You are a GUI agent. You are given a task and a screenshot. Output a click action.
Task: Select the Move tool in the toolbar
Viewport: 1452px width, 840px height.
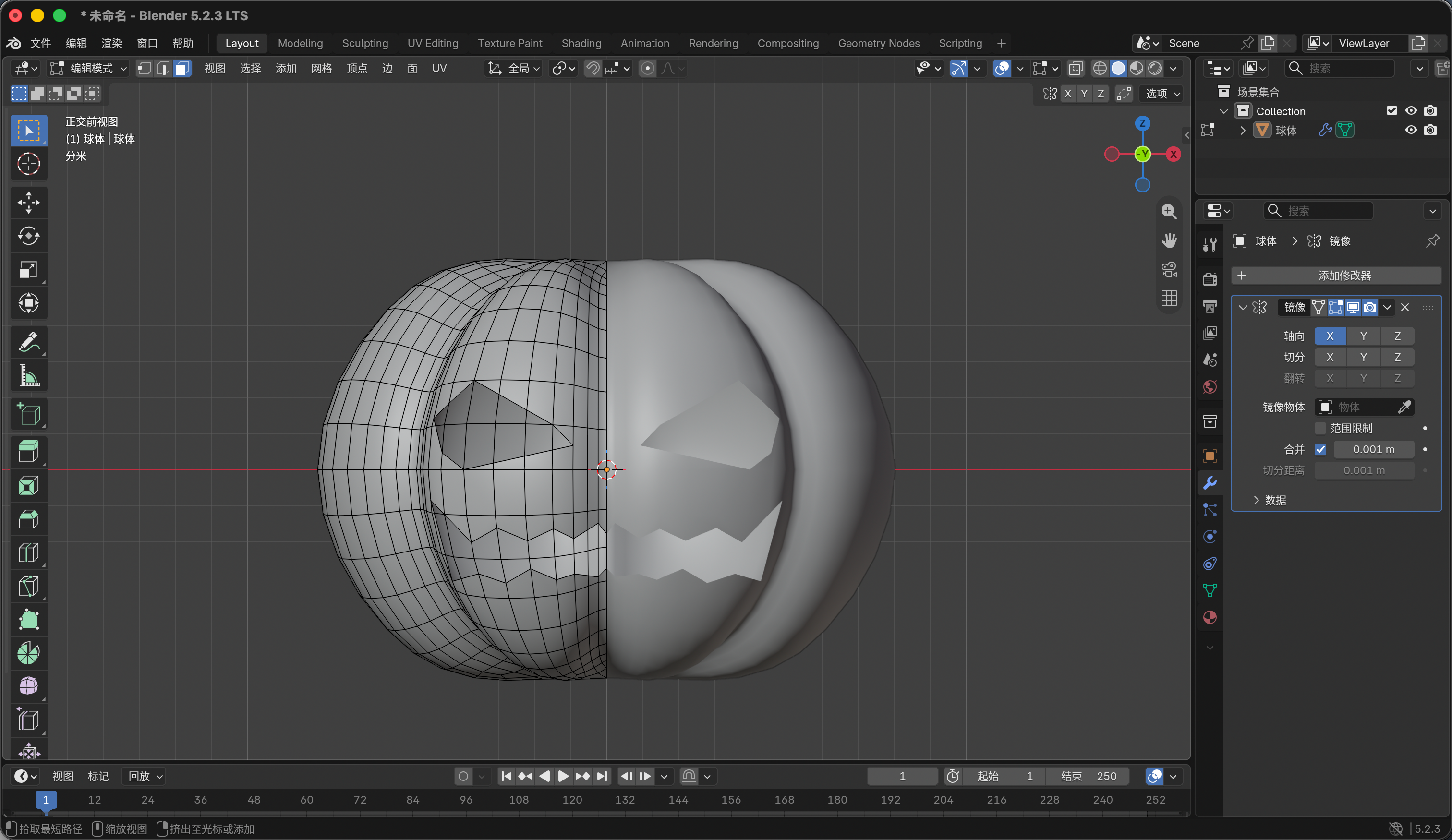[29, 202]
